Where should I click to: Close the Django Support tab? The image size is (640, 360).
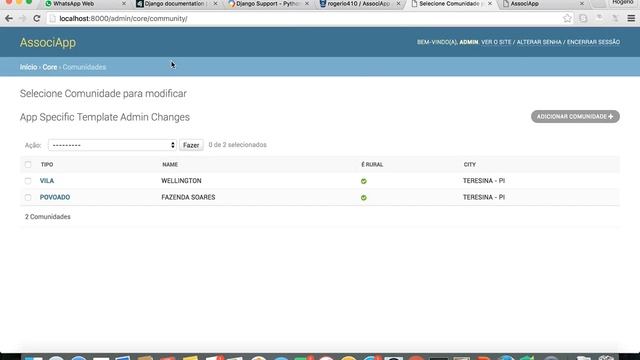pyautogui.click(x=307, y=4)
